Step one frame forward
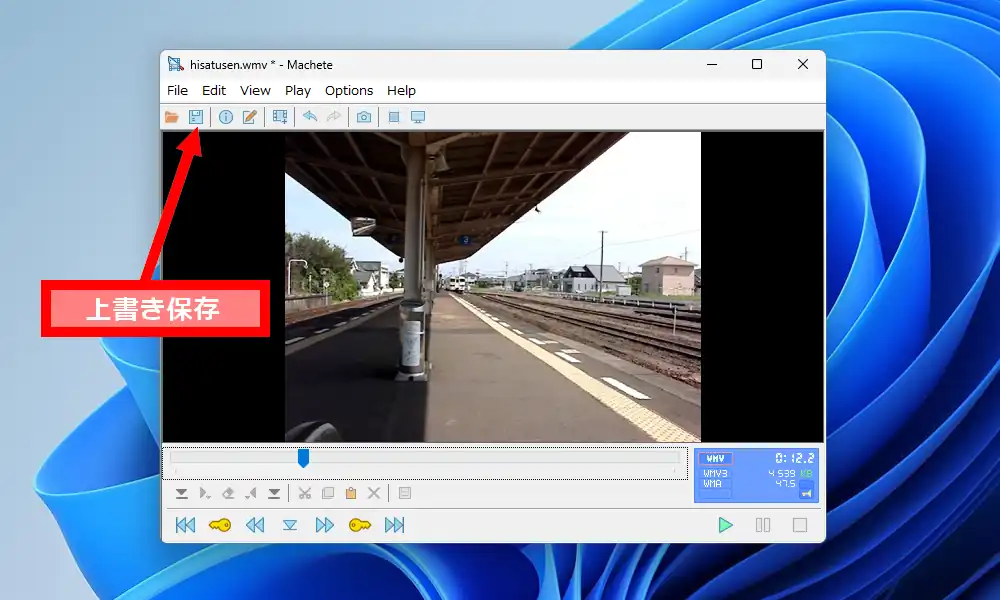 point(325,525)
